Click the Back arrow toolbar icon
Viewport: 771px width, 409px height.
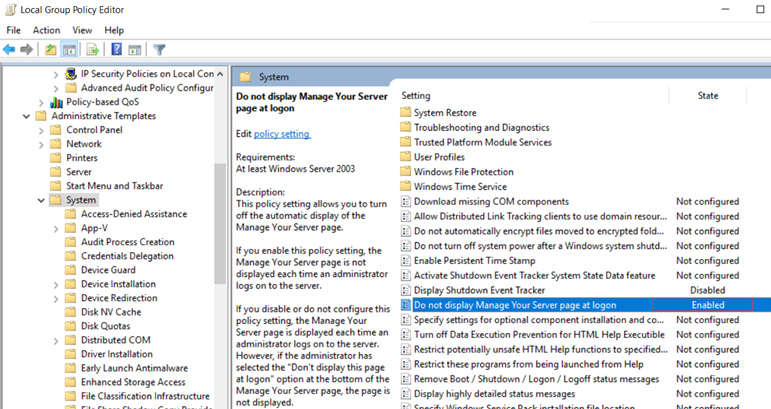point(9,49)
